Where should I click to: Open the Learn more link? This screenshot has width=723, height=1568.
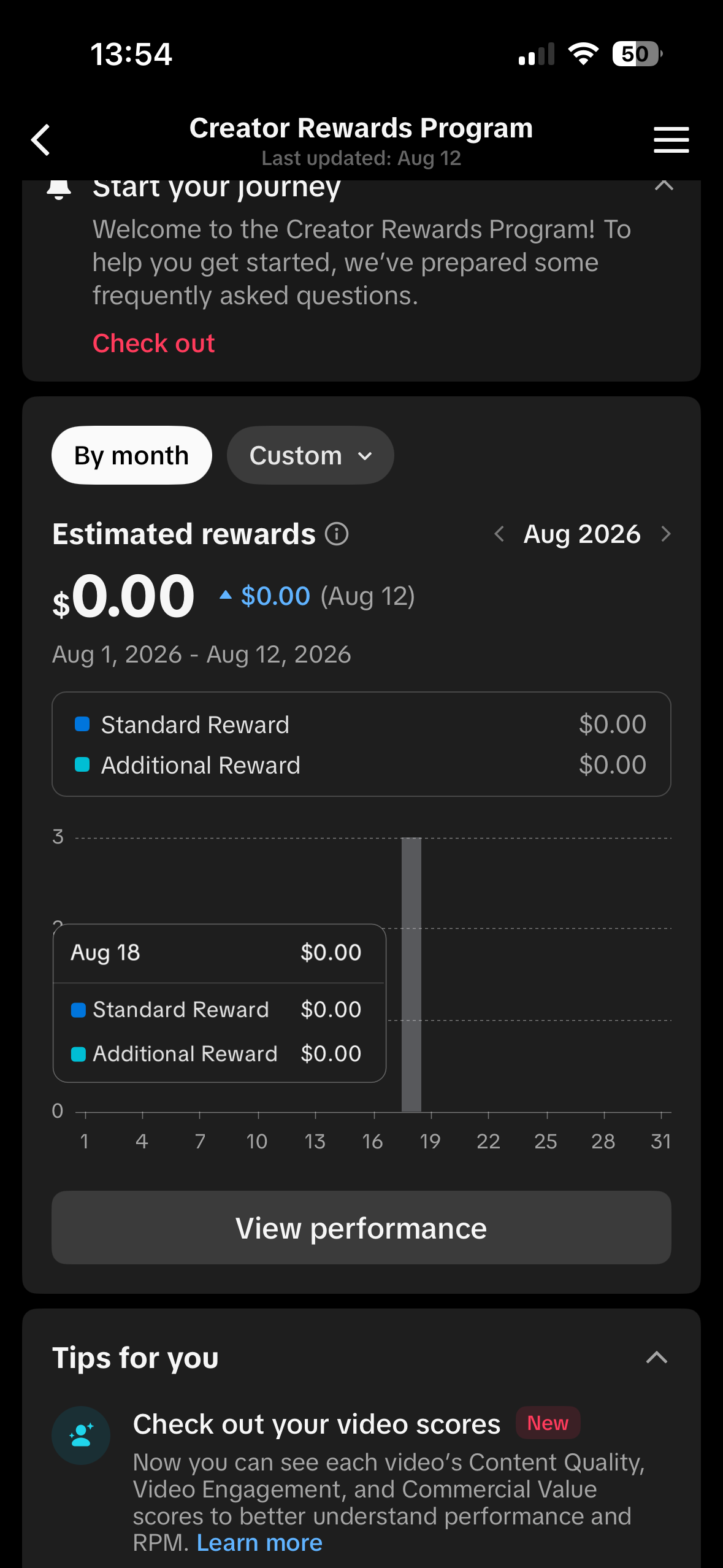(259, 1542)
